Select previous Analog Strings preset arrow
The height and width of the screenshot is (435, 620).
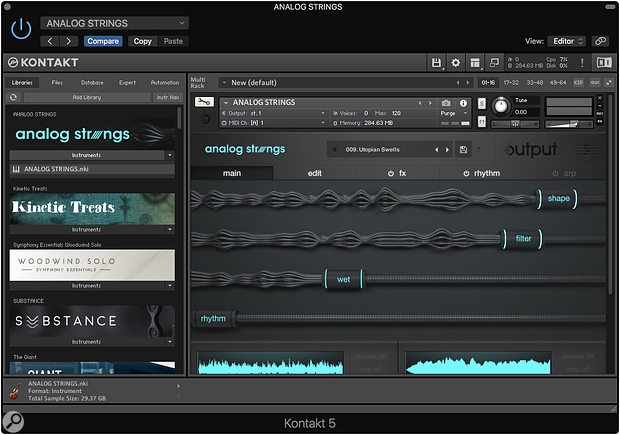coord(437,149)
